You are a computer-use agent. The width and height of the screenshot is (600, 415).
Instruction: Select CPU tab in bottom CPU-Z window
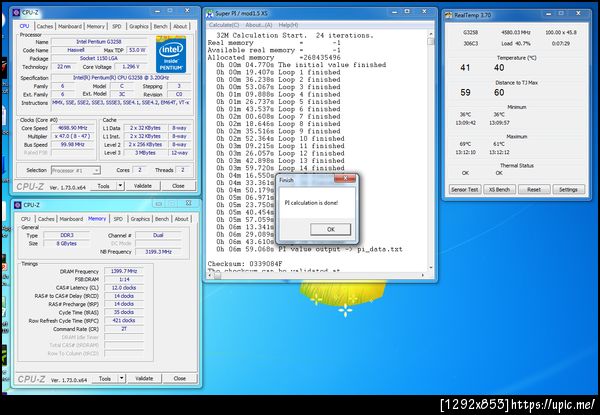click(x=26, y=219)
